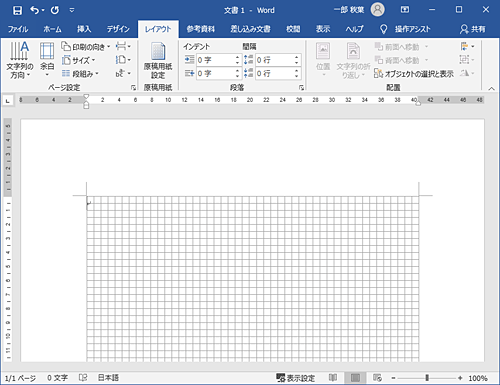500x385 pixels.
Task: Click the word count 0 文字
Action: (57, 378)
